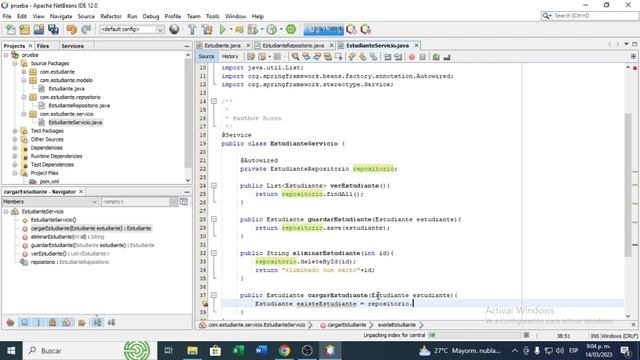Click the Last Edit icon in editor toolbar
Image resolution: width=640 pixels, height=360 pixels.
[251, 57]
